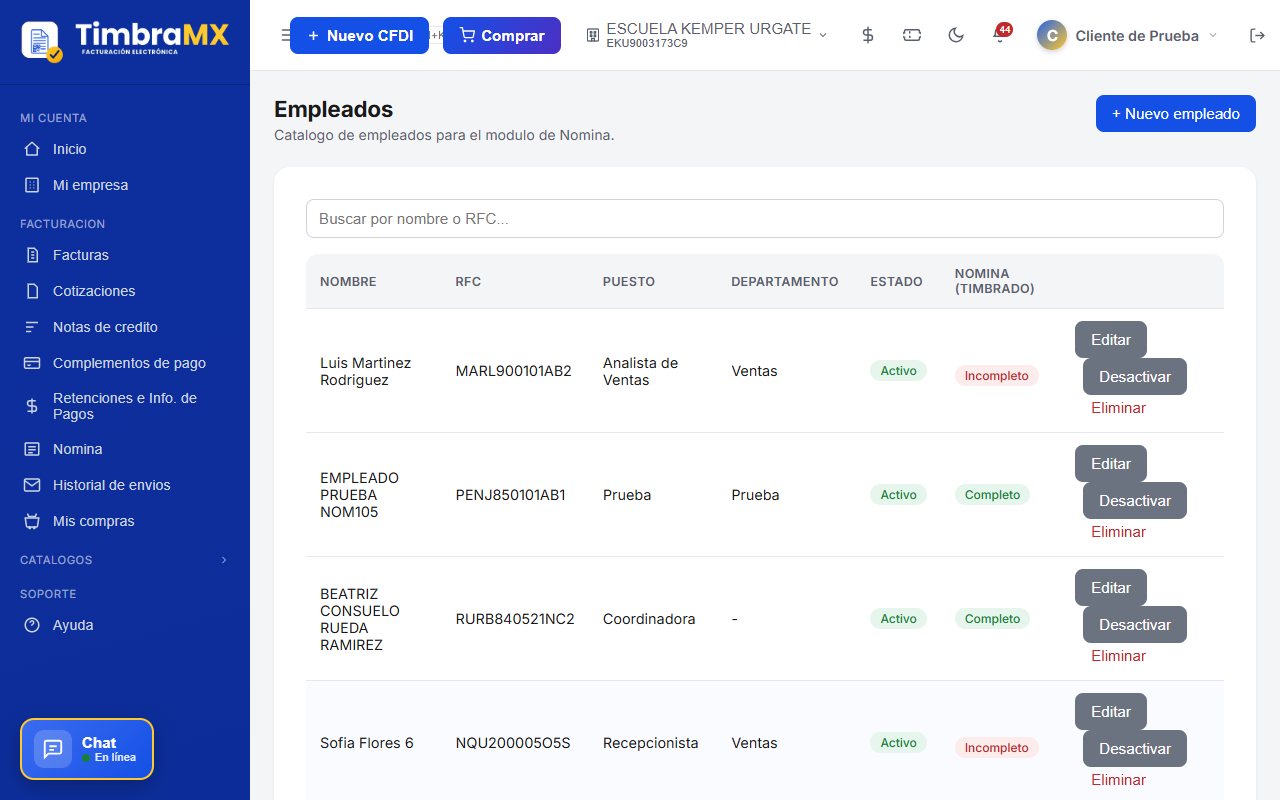1280x800 pixels.
Task: Click the TimbraMX logo
Action: pyautogui.click(x=125, y=39)
